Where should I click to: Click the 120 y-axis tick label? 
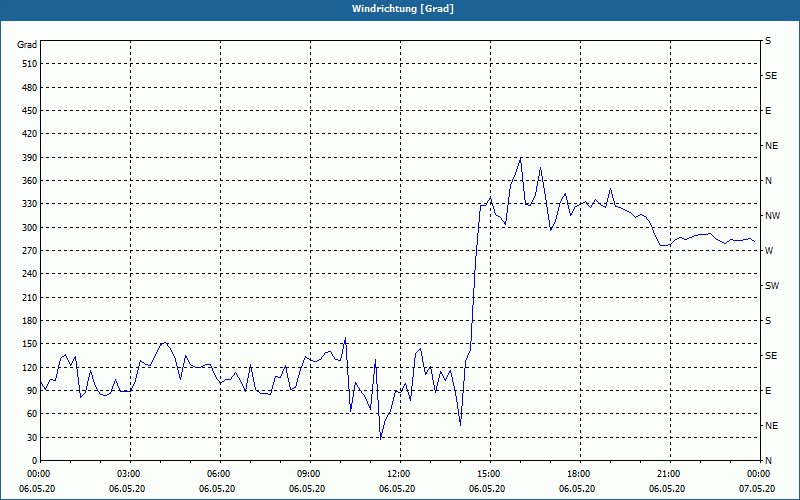(30, 367)
